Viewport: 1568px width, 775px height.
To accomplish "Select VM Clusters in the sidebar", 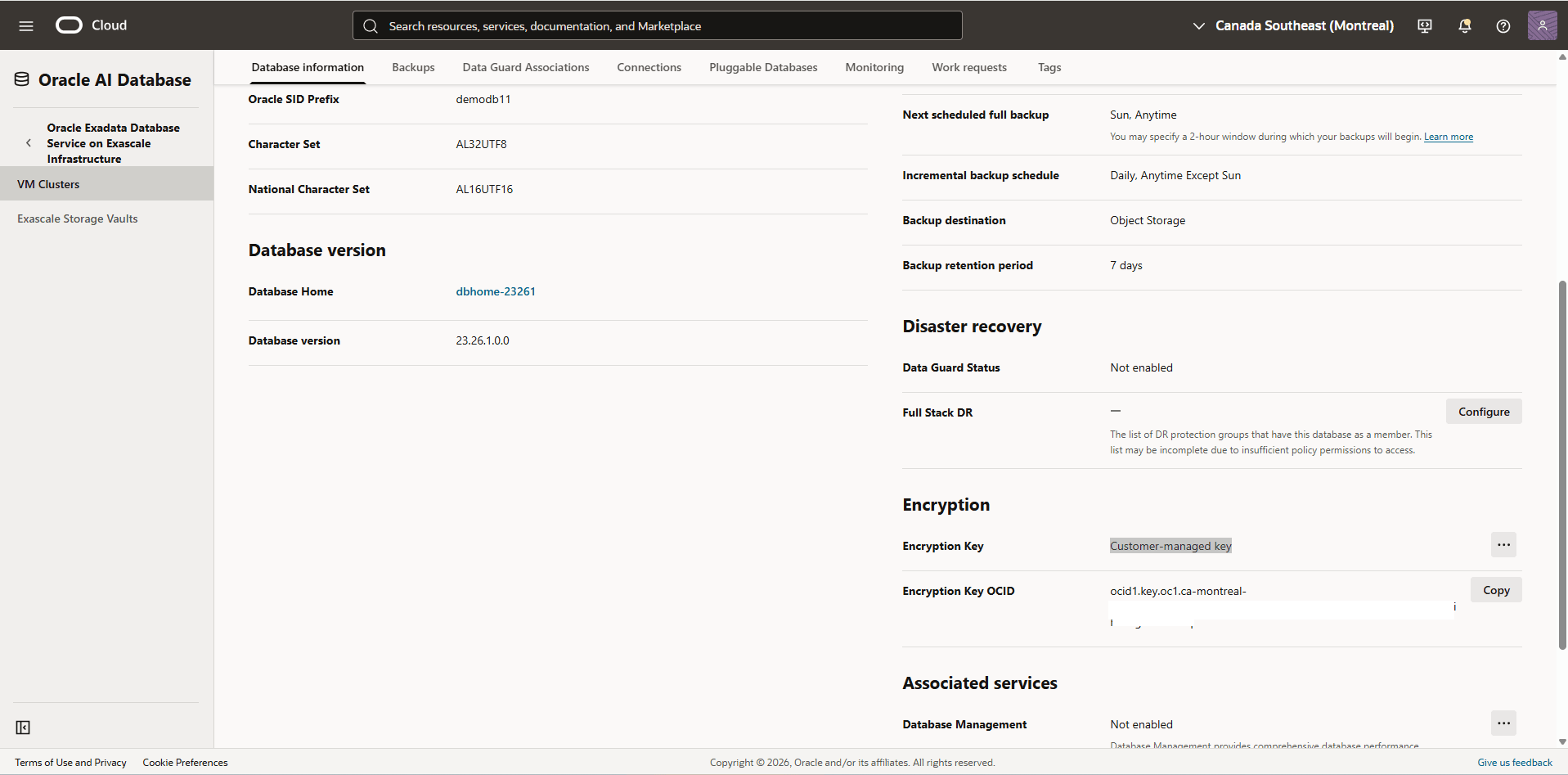I will 106,184.
